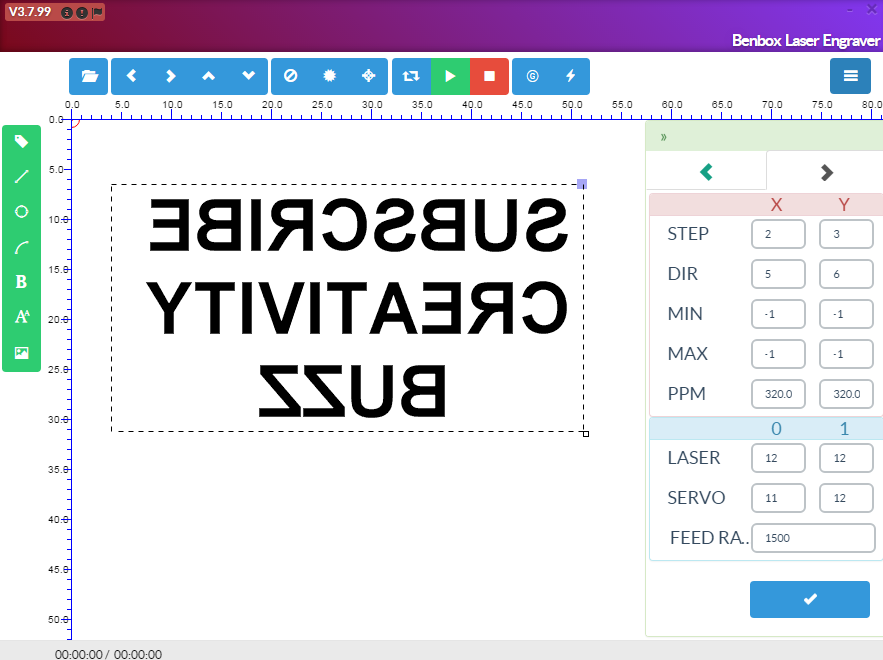Viewport: 883px width, 660px height.
Task: Click the DIR Y input field
Action: click(x=846, y=274)
